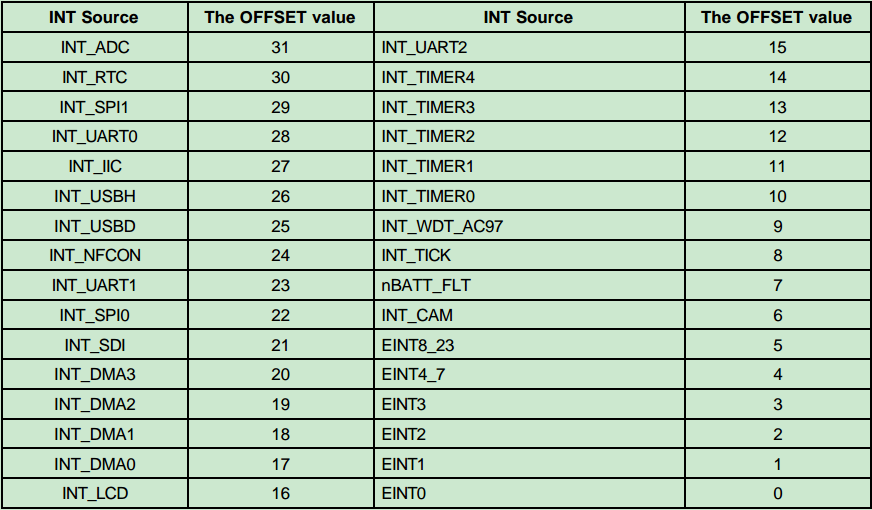The image size is (872, 510).
Task: Select the EINT0 cell
Action: (x=404, y=493)
